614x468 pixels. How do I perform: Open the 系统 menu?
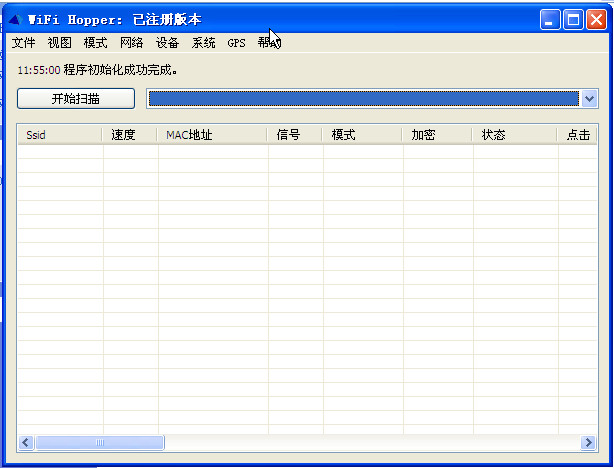pos(204,43)
